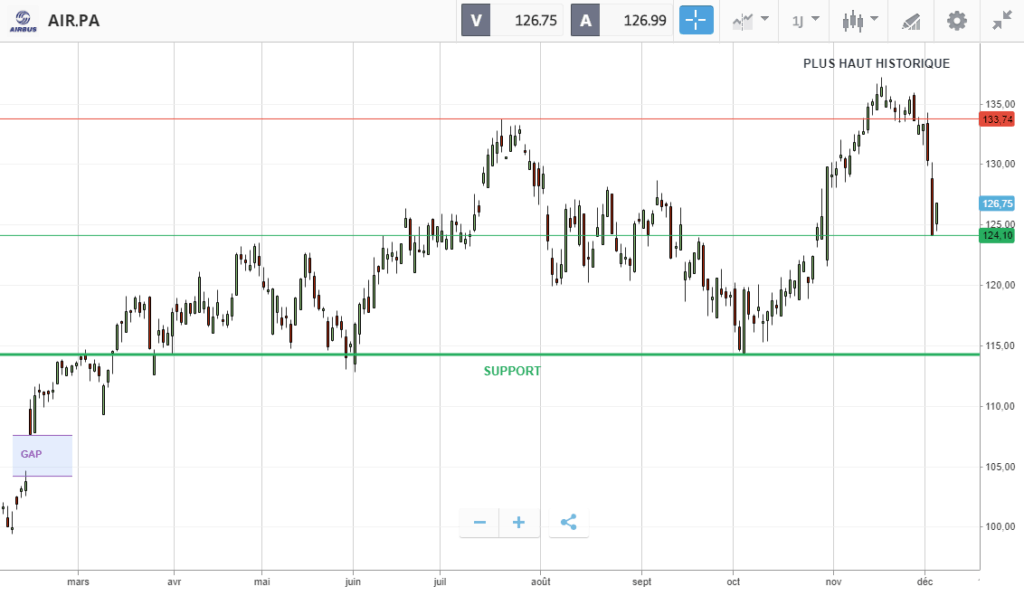The width and height of the screenshot is (1024, 596).
Task: Click the red 133,74 price label
Action: pos(997,119)
